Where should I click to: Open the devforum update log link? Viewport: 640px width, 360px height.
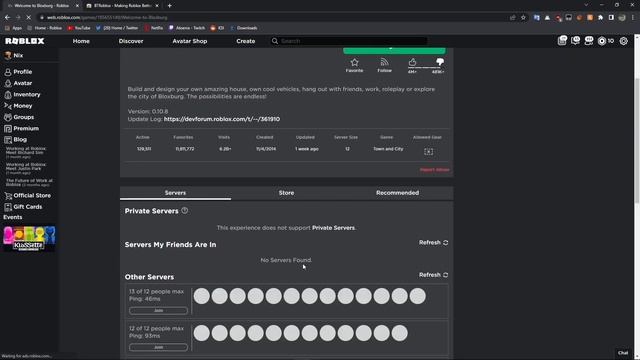pos(222,119)
